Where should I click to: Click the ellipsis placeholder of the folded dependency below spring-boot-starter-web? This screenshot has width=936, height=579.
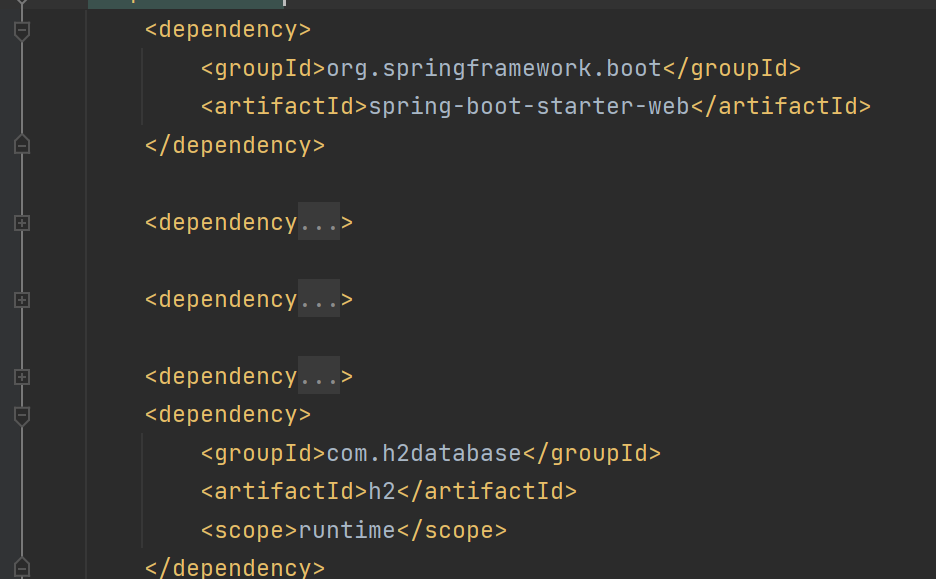point(319,221)
